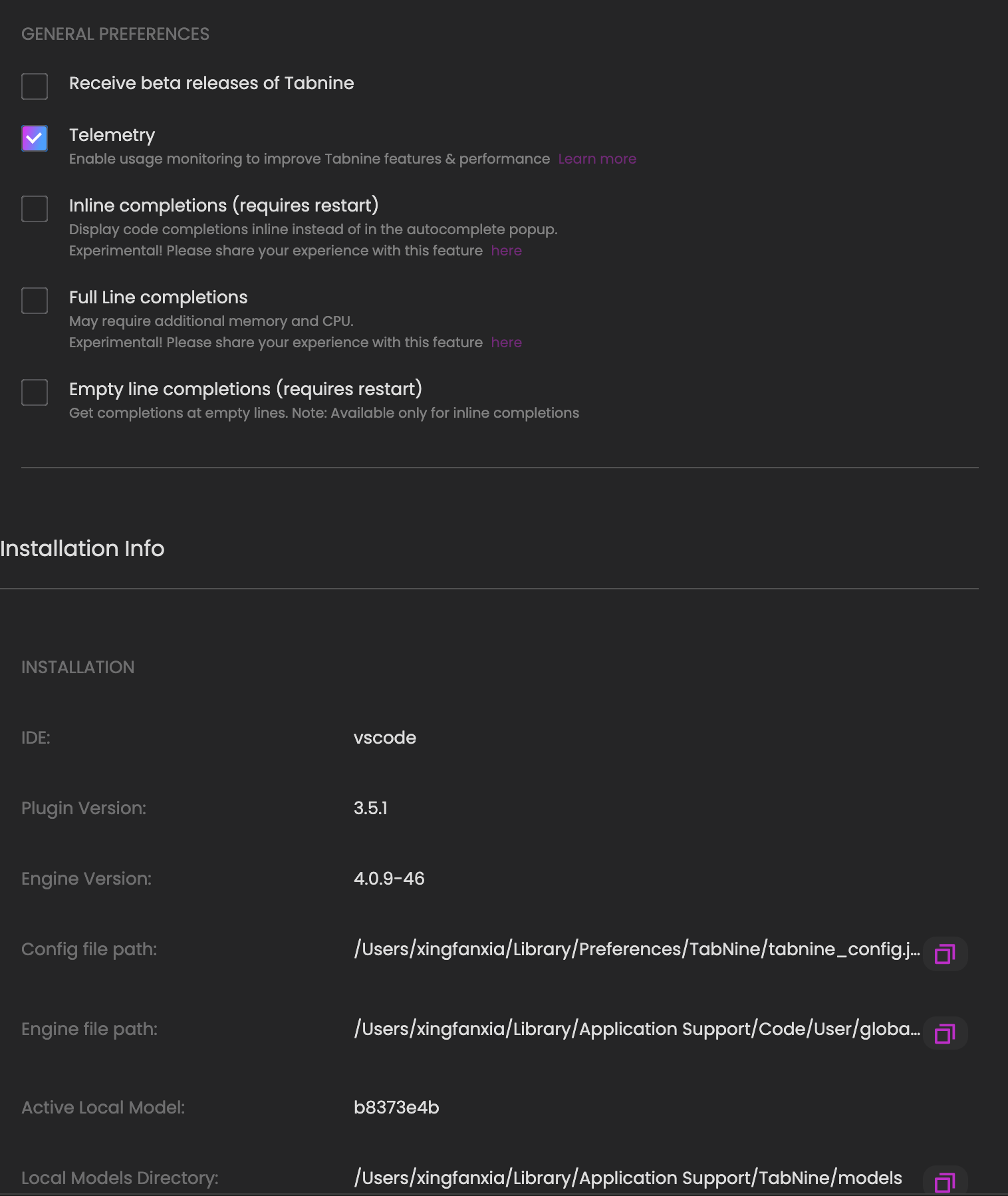Click the General Preferences section header

tap(115, 34)
